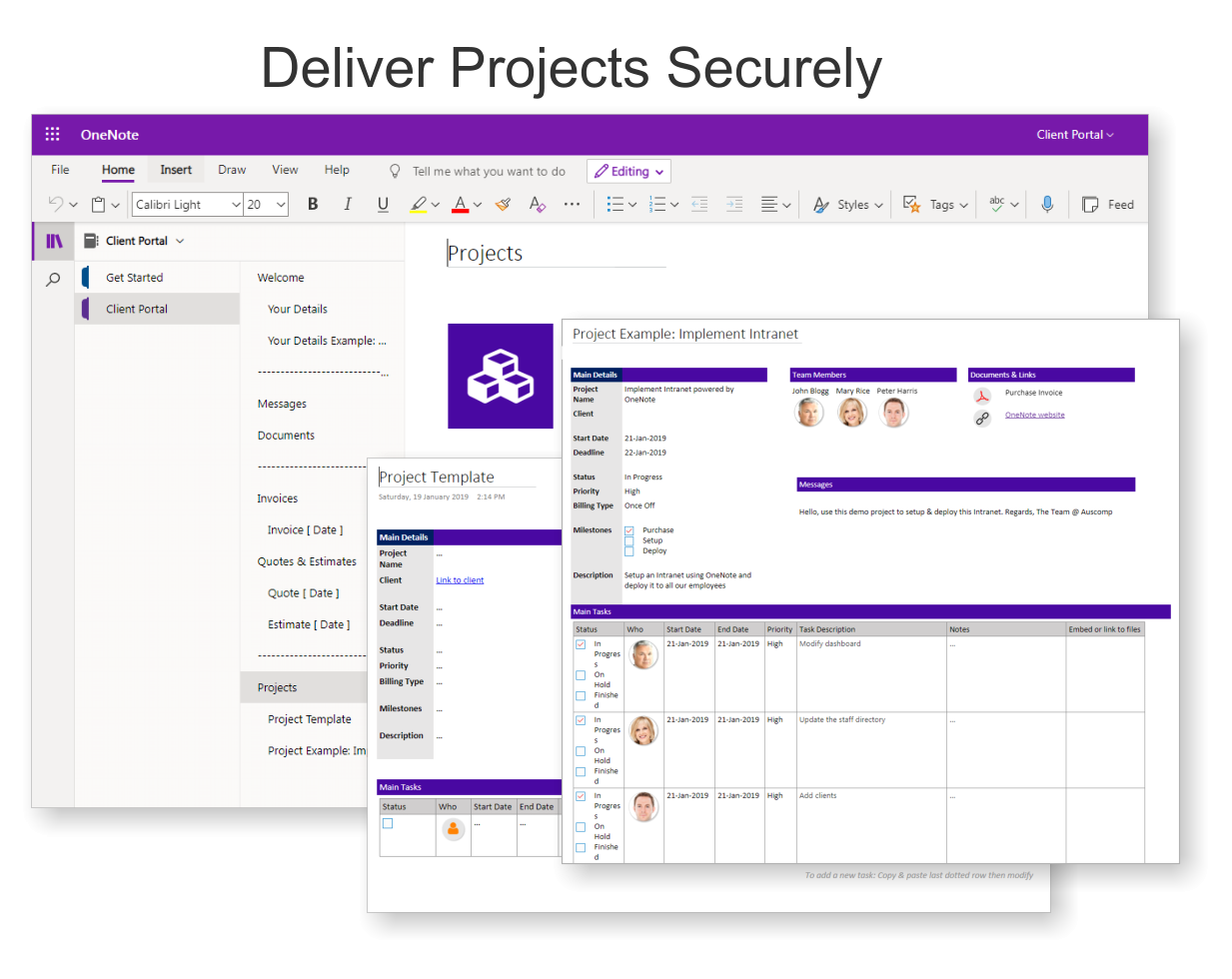Tick the Status checkbox in Project Template tasks

coord(388,824)
